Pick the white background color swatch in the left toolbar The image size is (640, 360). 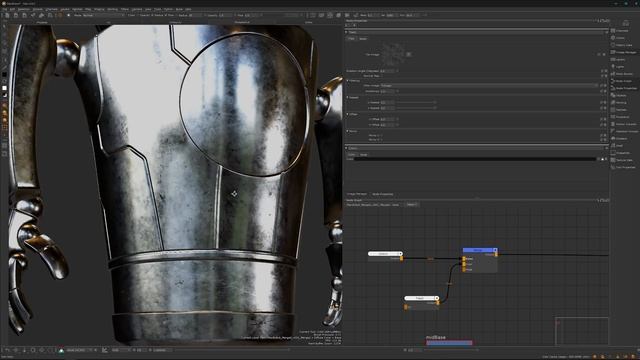pos(4,88)
